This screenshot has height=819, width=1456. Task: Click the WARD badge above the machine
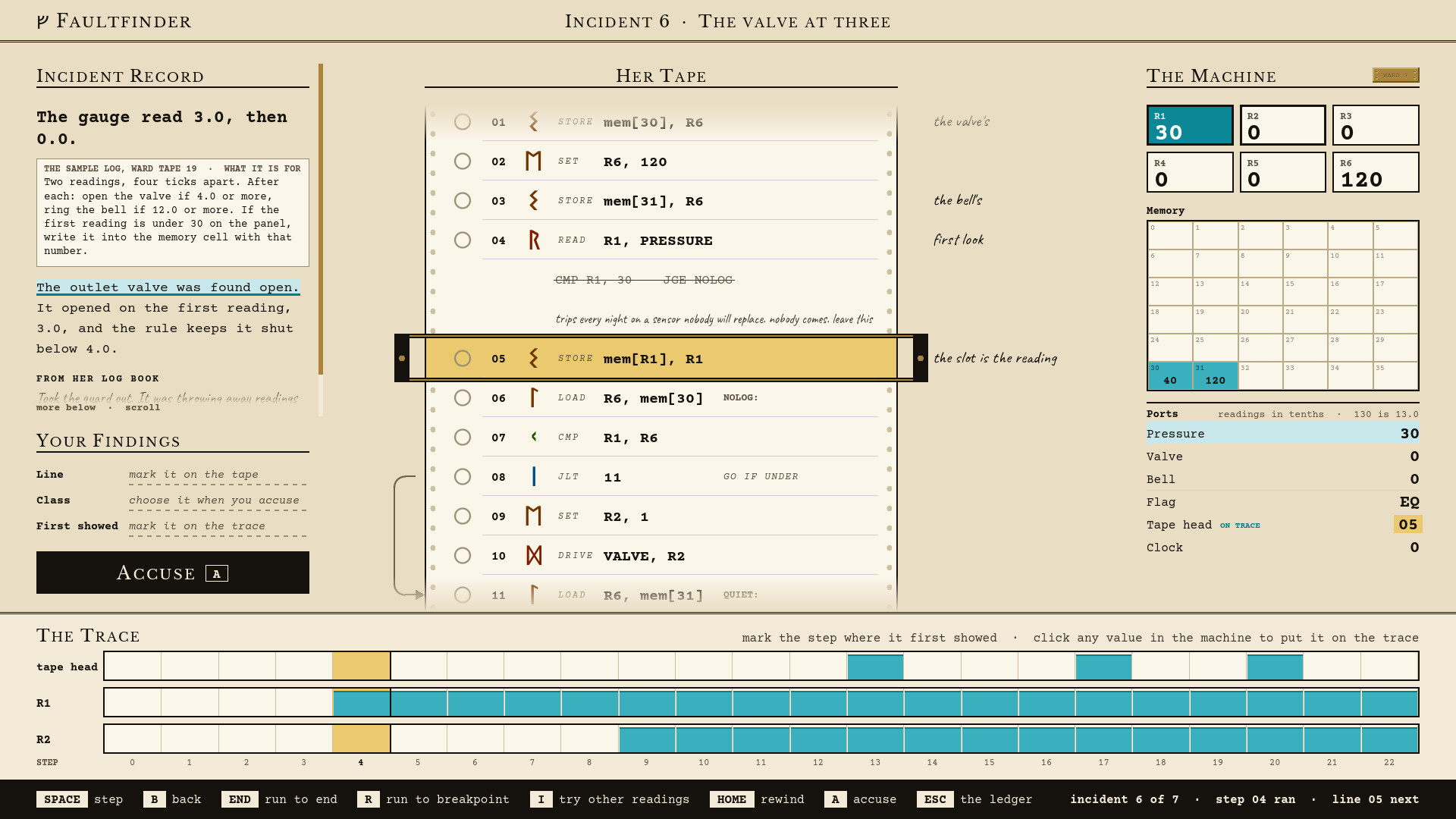click(x=1395, y=75)
